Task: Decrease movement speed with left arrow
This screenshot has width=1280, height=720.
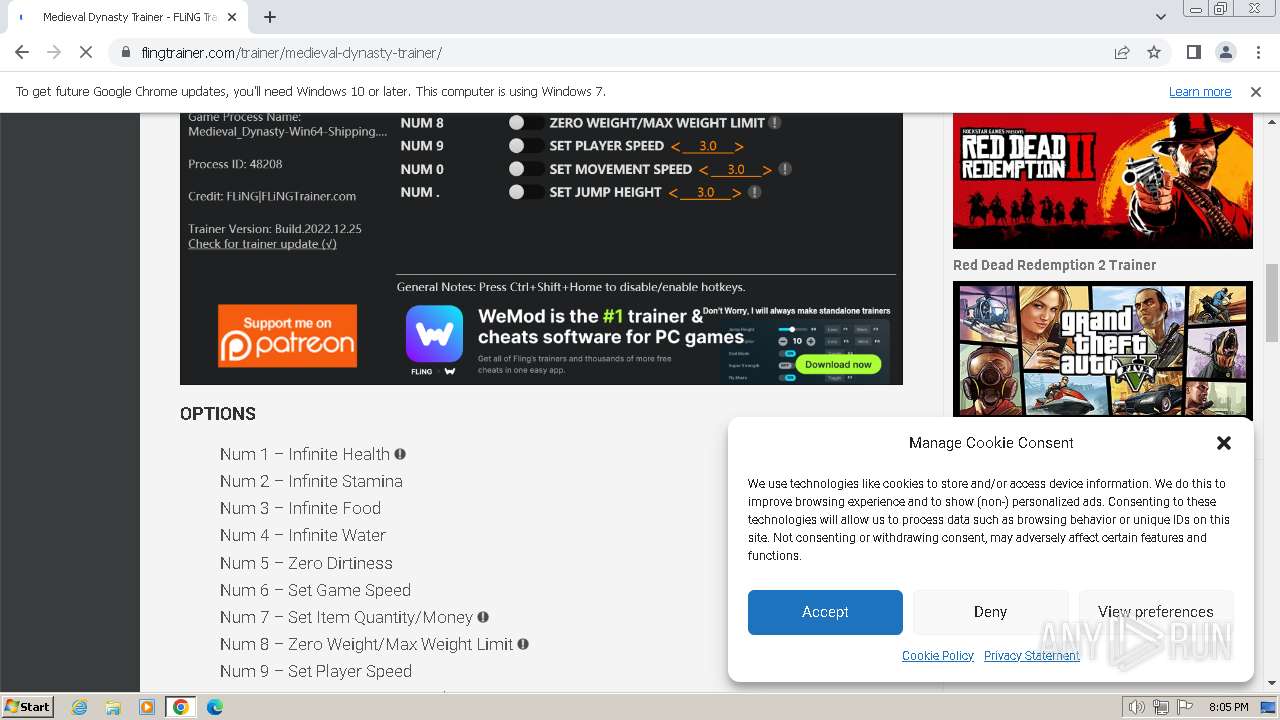Action: [x=703, y=170]
